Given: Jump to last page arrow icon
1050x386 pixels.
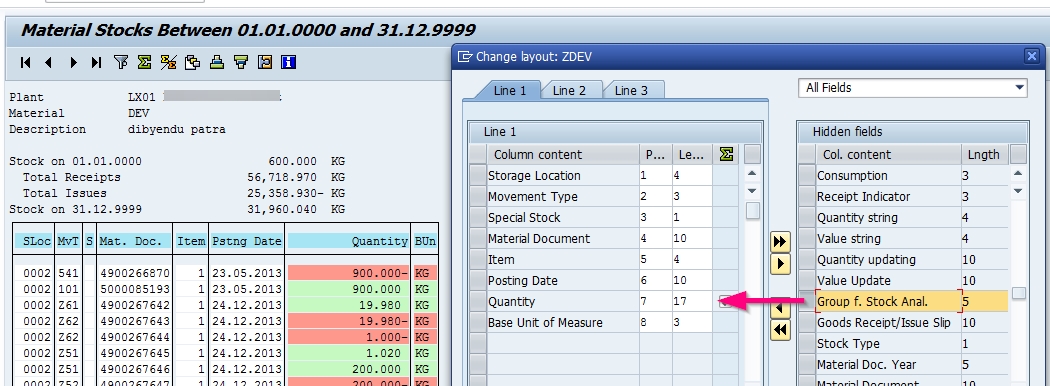Looking at the screenshot, I should click(97, 62).
